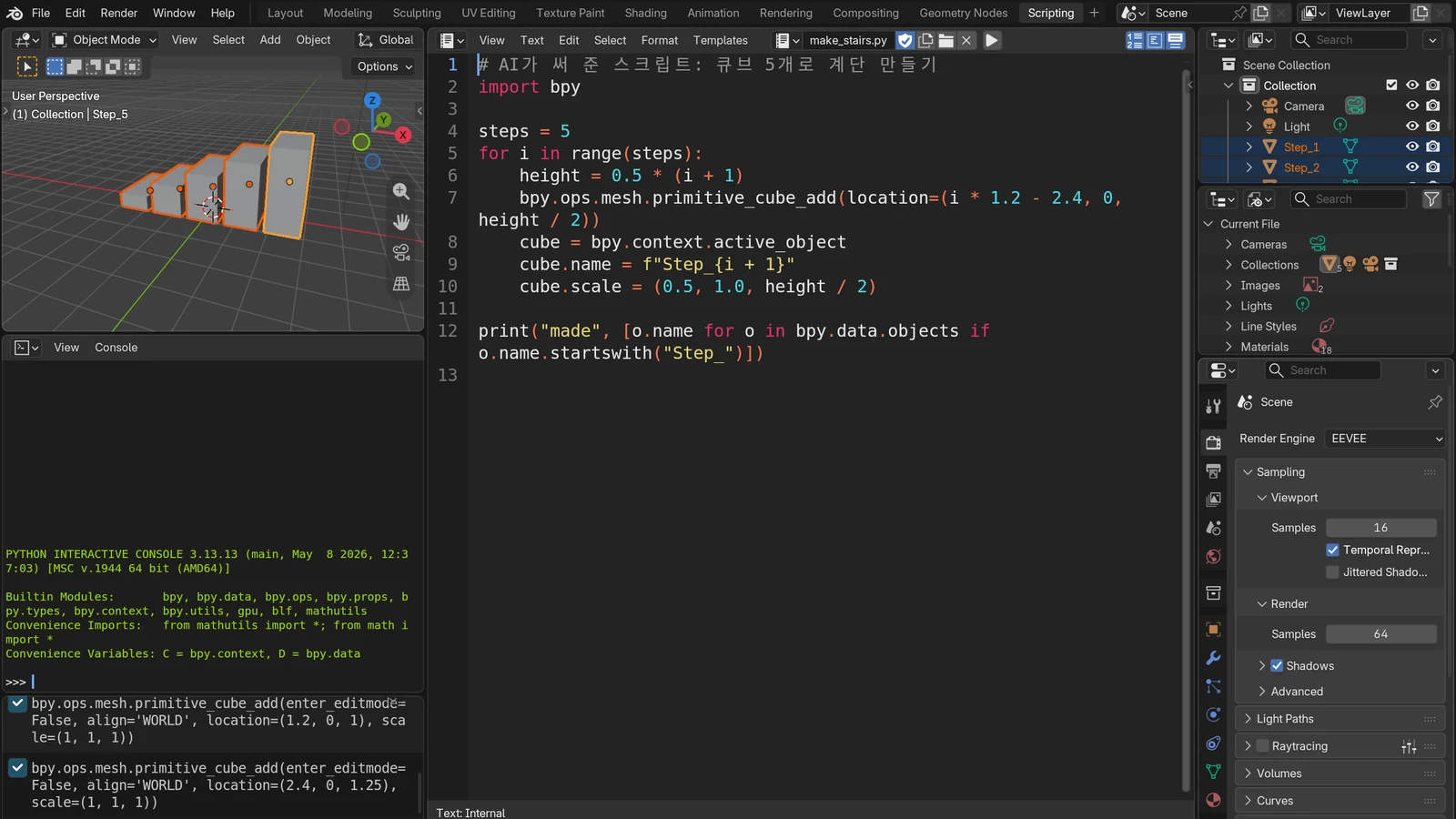
Task: Enable the Raytracing checkbox
Action: click(x=1262, y=746)
